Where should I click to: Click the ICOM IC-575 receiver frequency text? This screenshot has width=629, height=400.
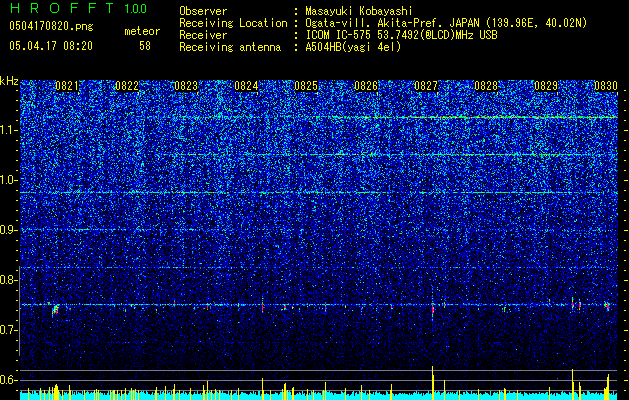pyautogui.click(x=401, y=35)
